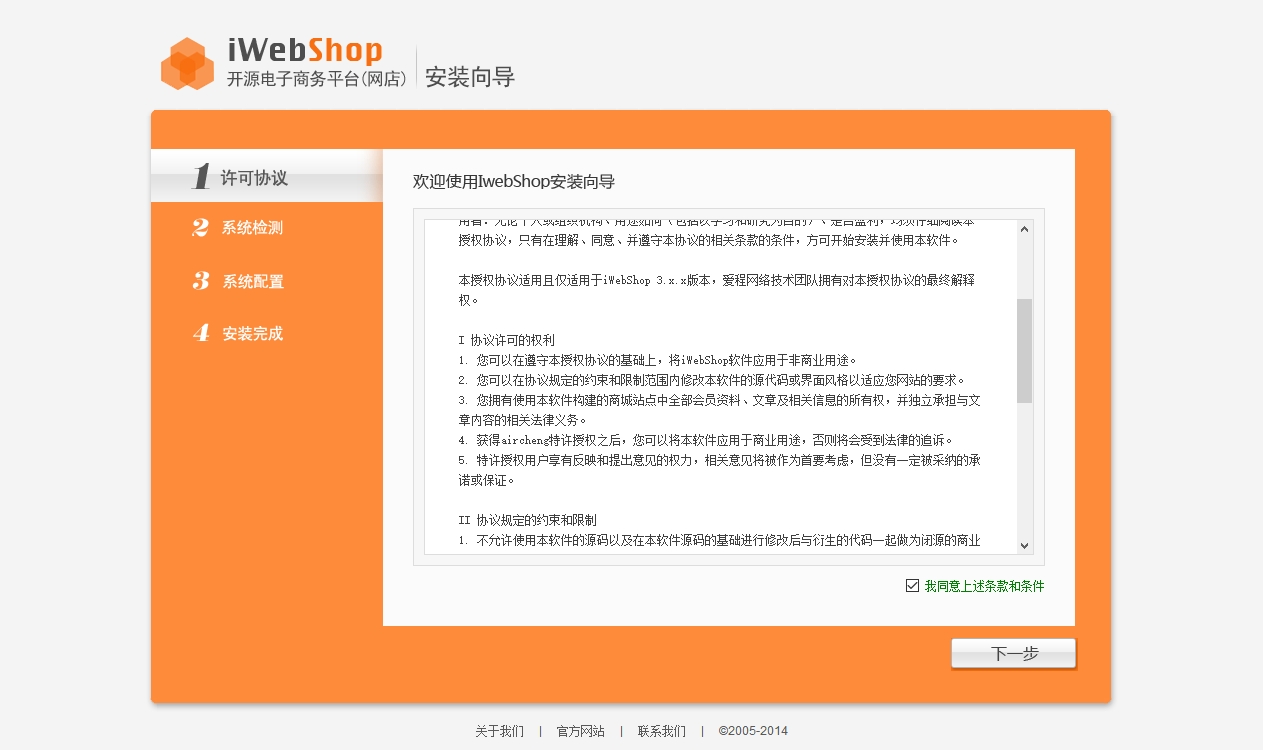Click the license agreement scrollbar thumb

click(x=1024, y=350)
